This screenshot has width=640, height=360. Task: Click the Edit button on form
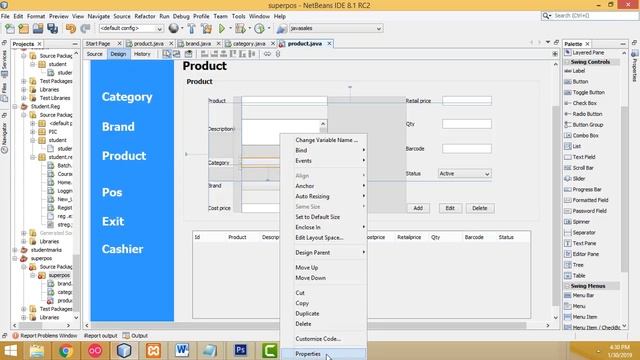450,208
